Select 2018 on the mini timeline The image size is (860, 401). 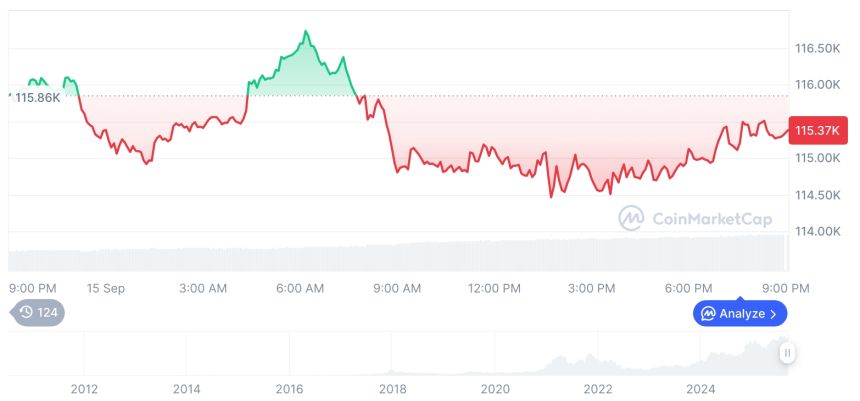392,388
